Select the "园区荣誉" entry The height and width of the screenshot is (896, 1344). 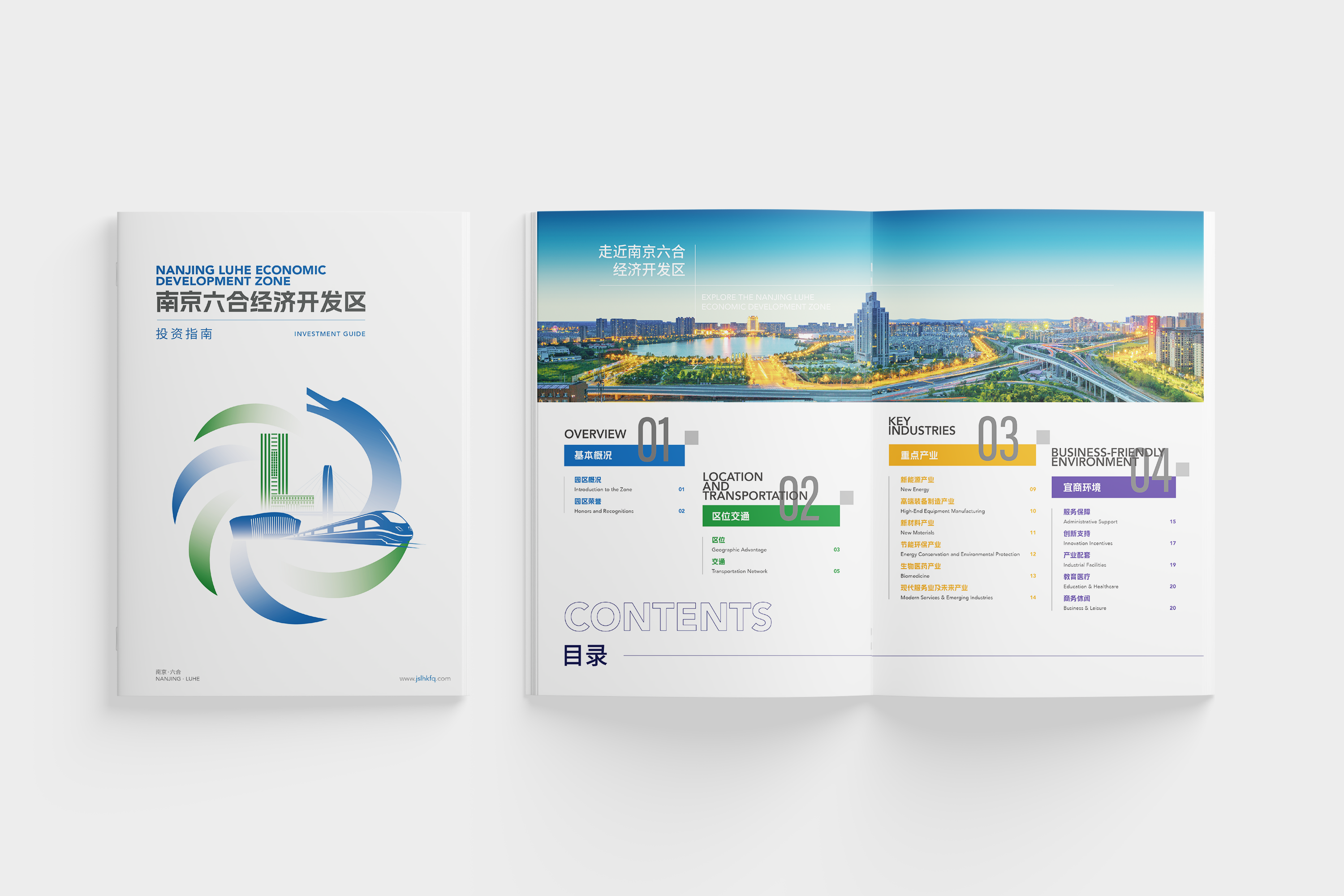pos(587,501)
